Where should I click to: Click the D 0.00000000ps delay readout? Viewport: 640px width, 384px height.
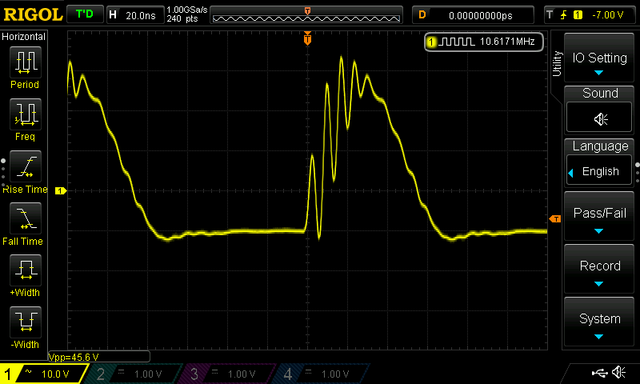tap(473, 15)
